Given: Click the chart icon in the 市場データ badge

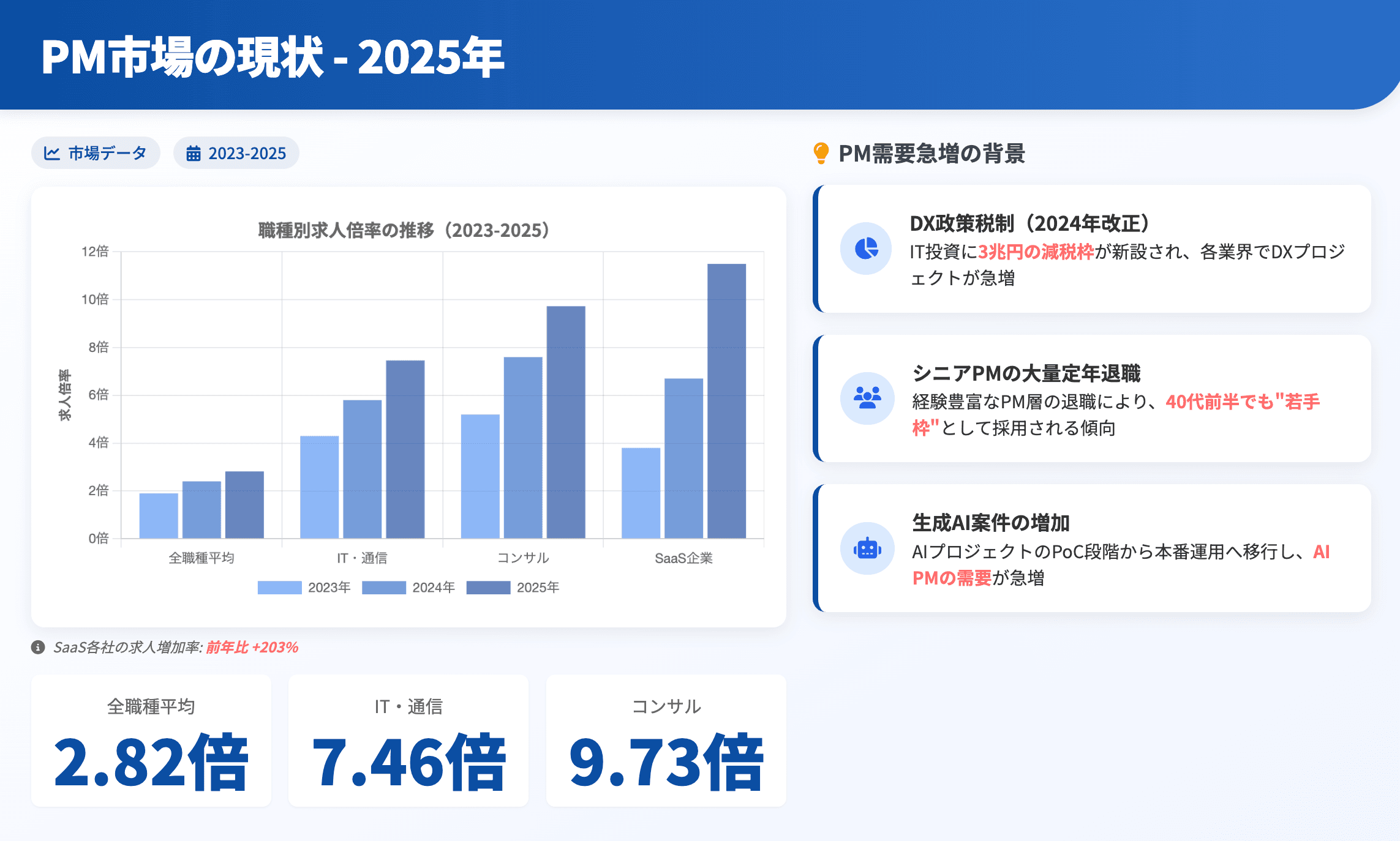Looking at the screenshot, I should (52, 153).
